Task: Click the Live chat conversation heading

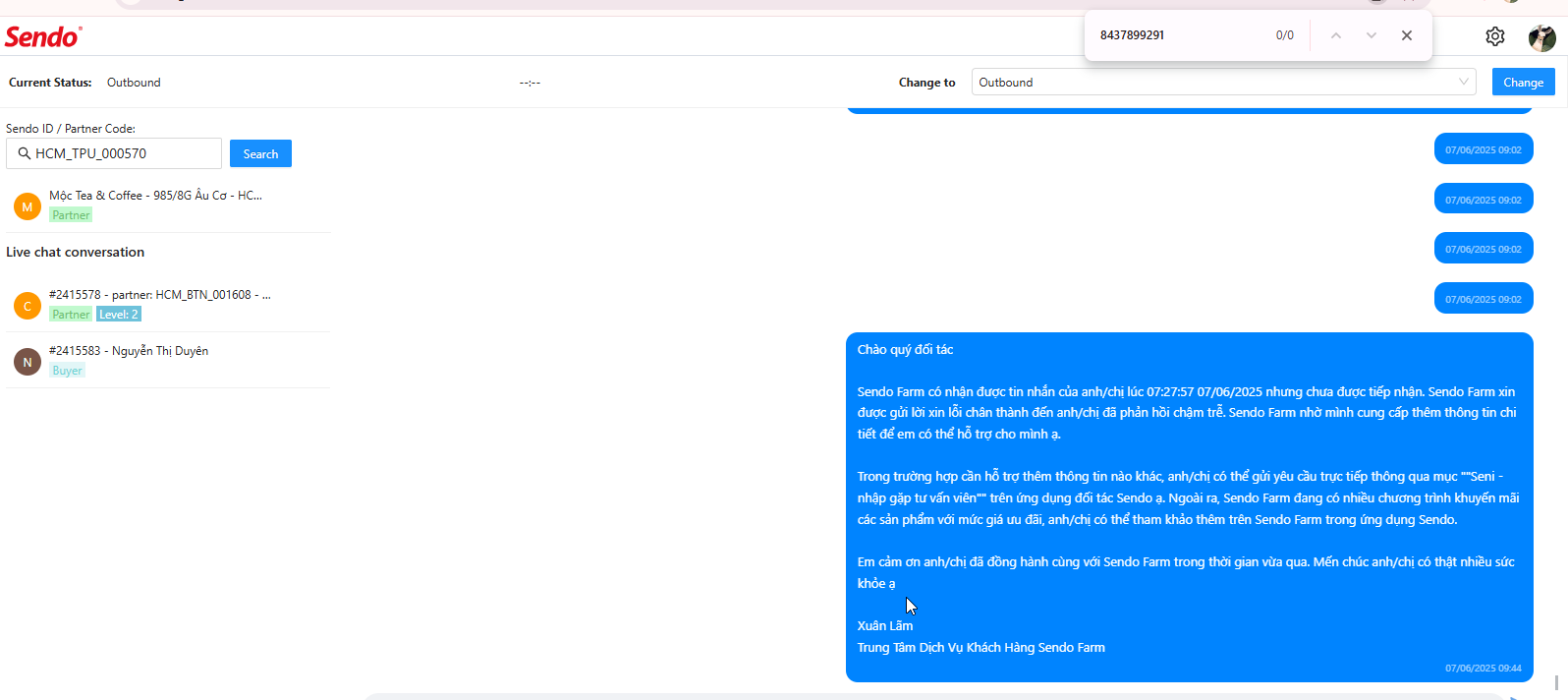Action: click(x=75, y=253)
